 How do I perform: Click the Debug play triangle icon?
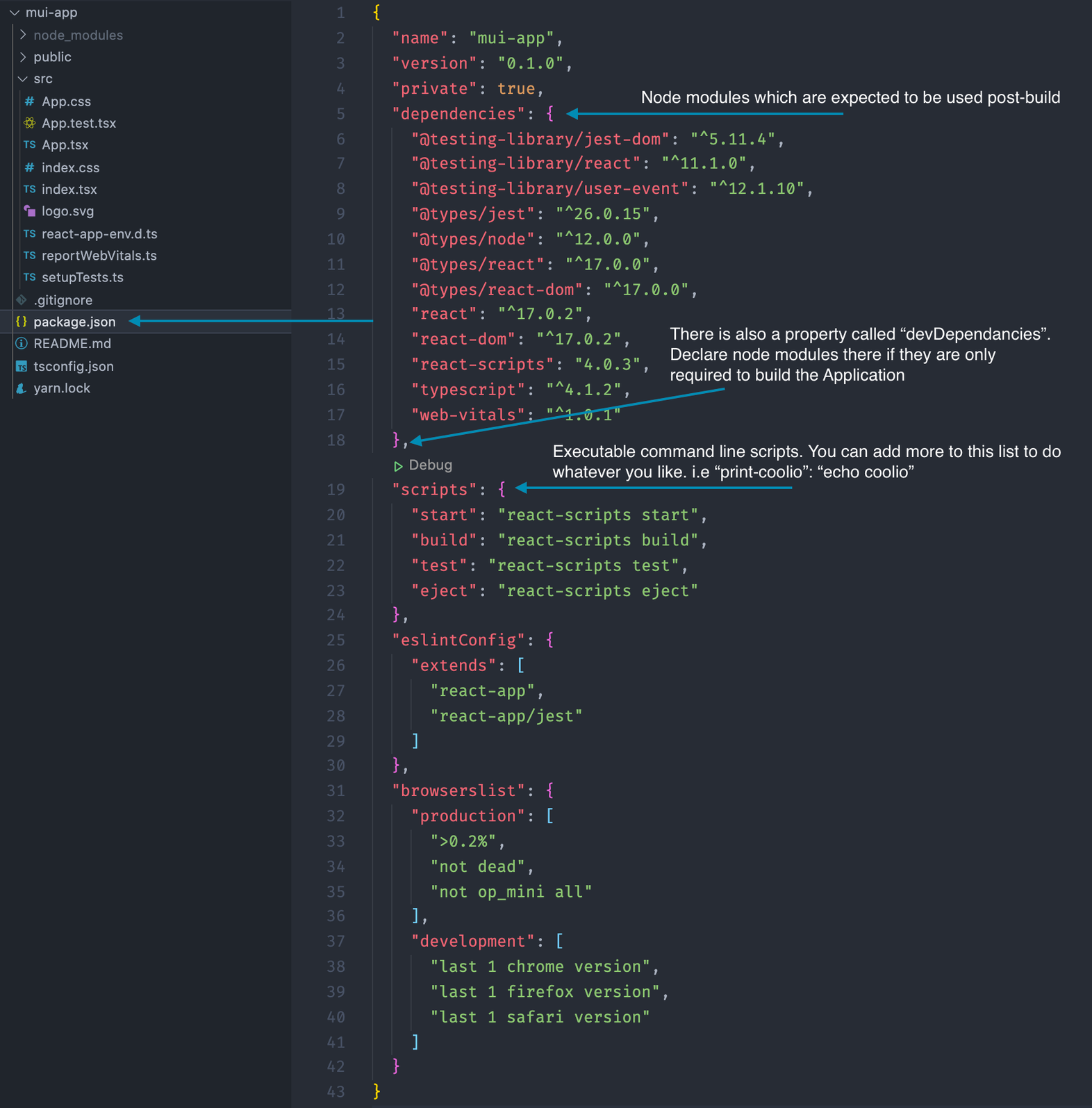point(398,465)
